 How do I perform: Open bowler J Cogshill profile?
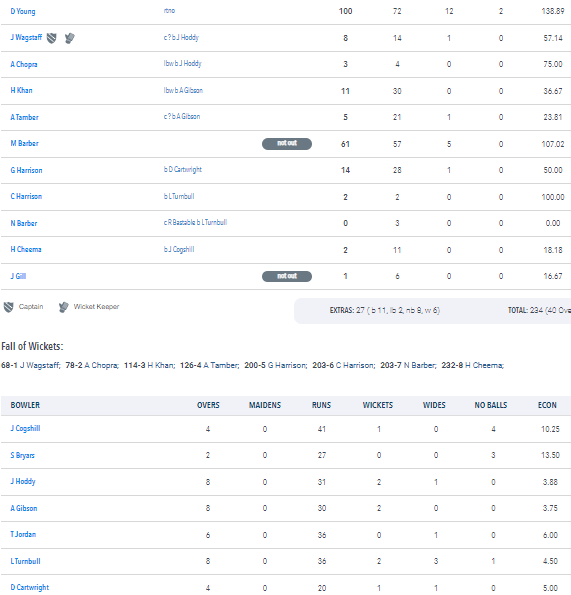click(x=25, y=428)
